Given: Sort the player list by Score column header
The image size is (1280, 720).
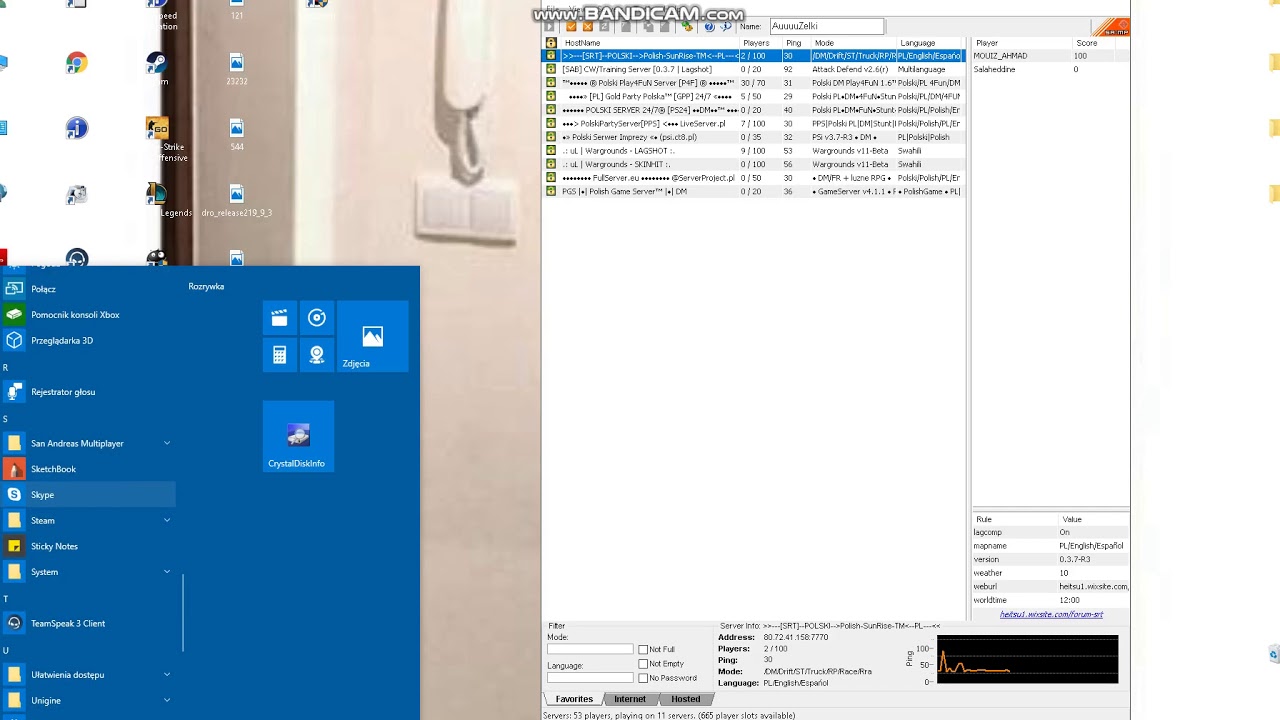Looking at the screenshot, I should (1099, 43).
